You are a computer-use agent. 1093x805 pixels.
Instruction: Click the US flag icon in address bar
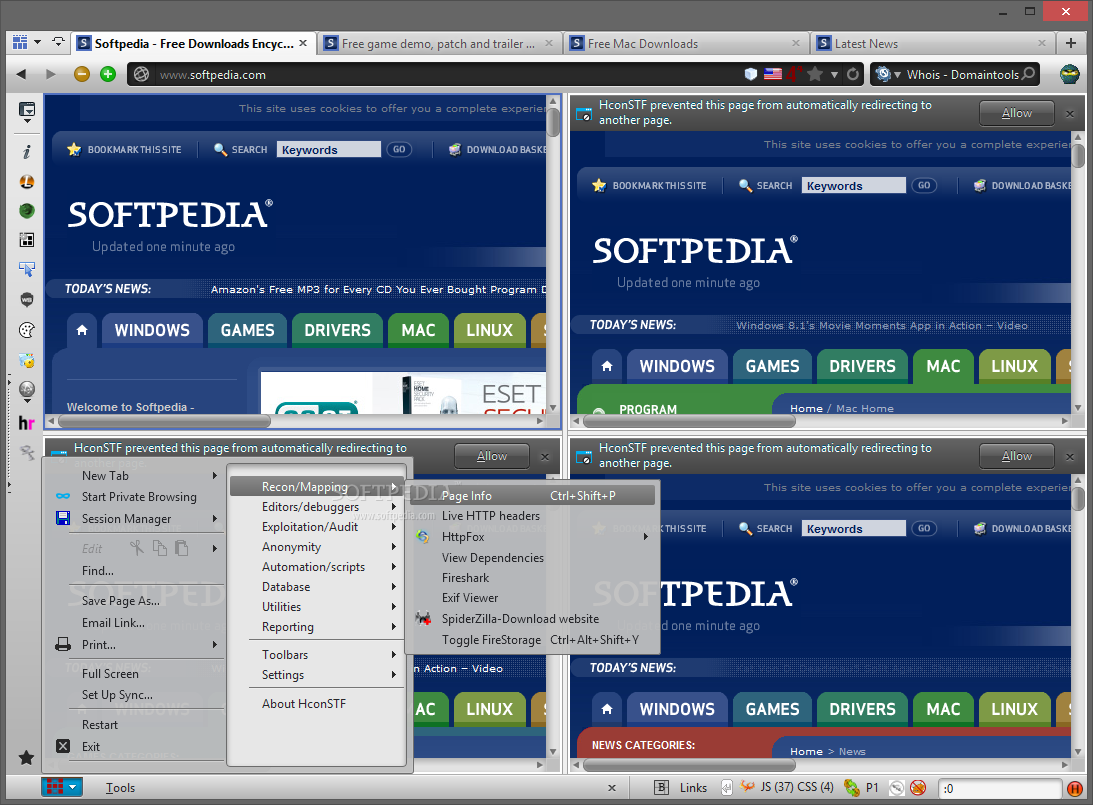point(772,74)
